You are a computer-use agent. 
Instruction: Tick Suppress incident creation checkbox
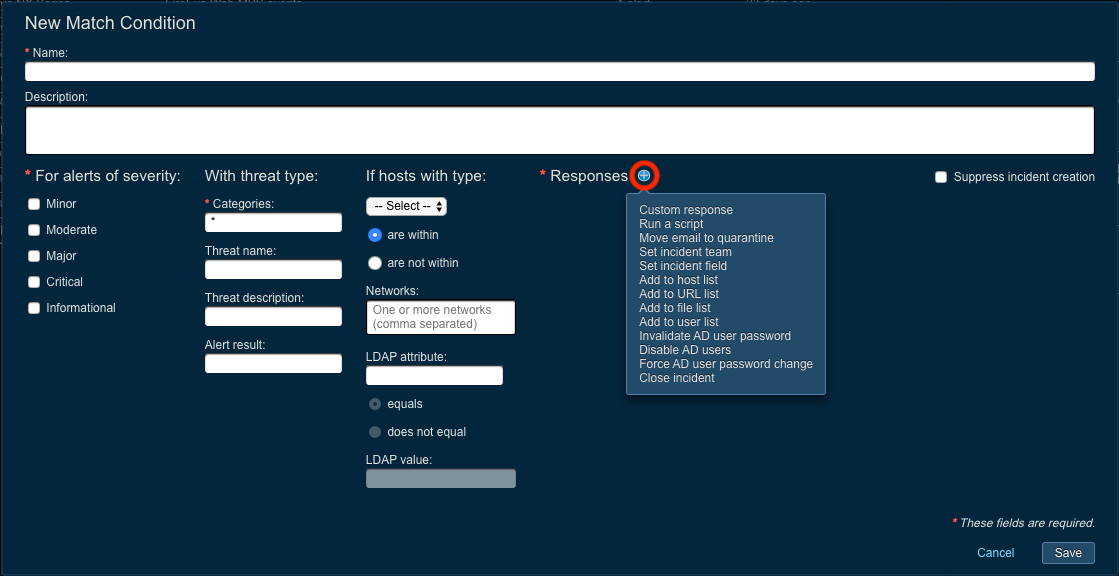[940, 177]
